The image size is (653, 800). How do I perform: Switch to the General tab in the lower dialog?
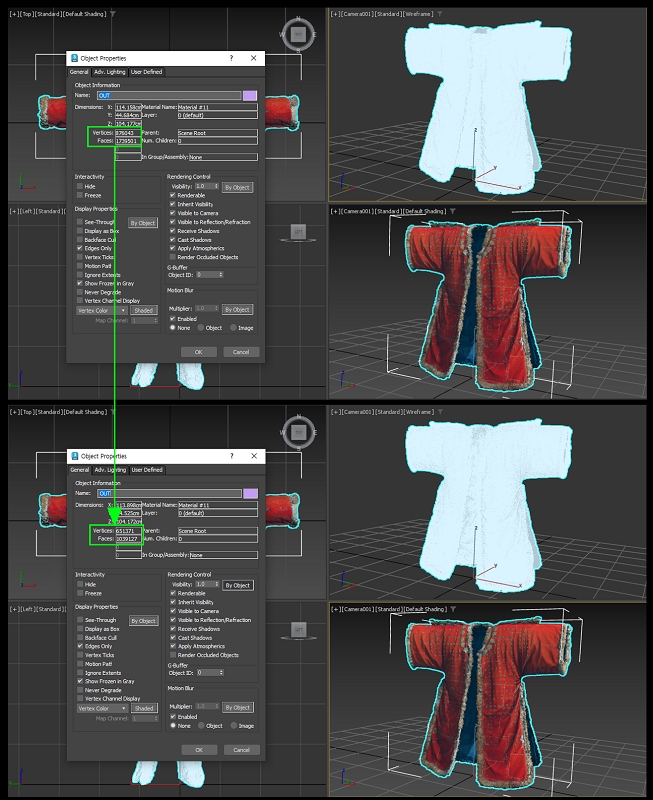tap(80, 470)
